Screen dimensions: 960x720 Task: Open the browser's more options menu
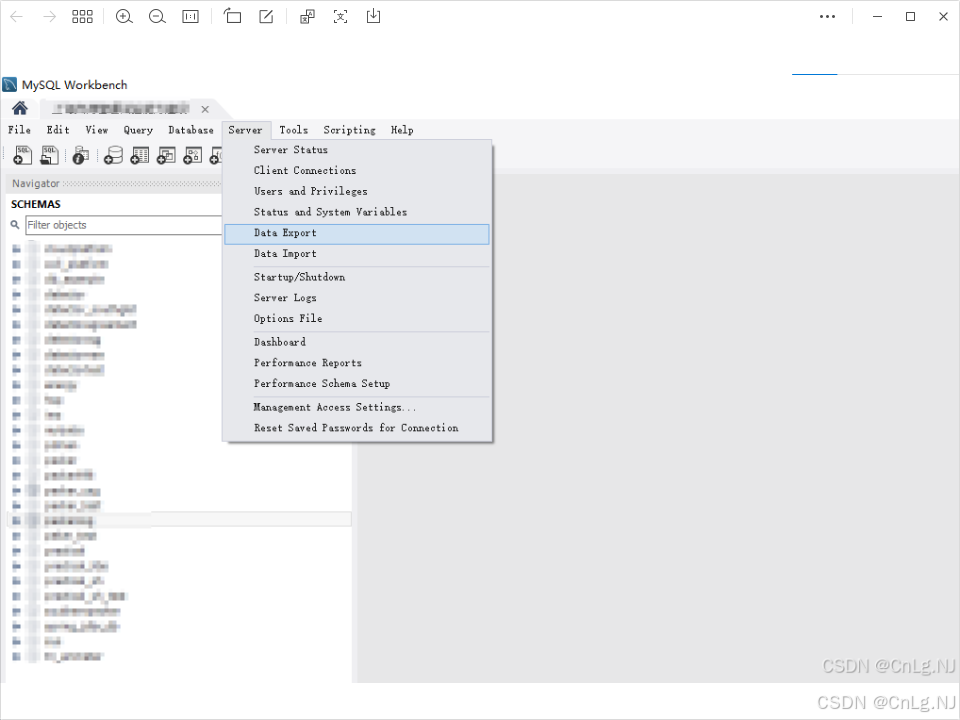coord(827,16)
